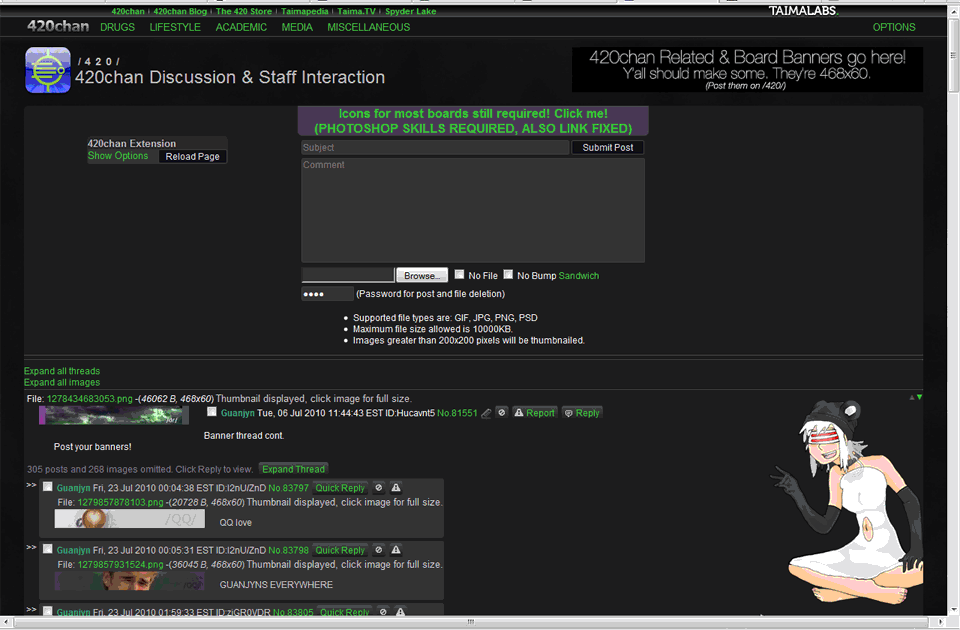The height and width of the screenshot is (630, 960).
Task: Click the thread's purple banner thumbnail
Action: (x=114, y=415)
